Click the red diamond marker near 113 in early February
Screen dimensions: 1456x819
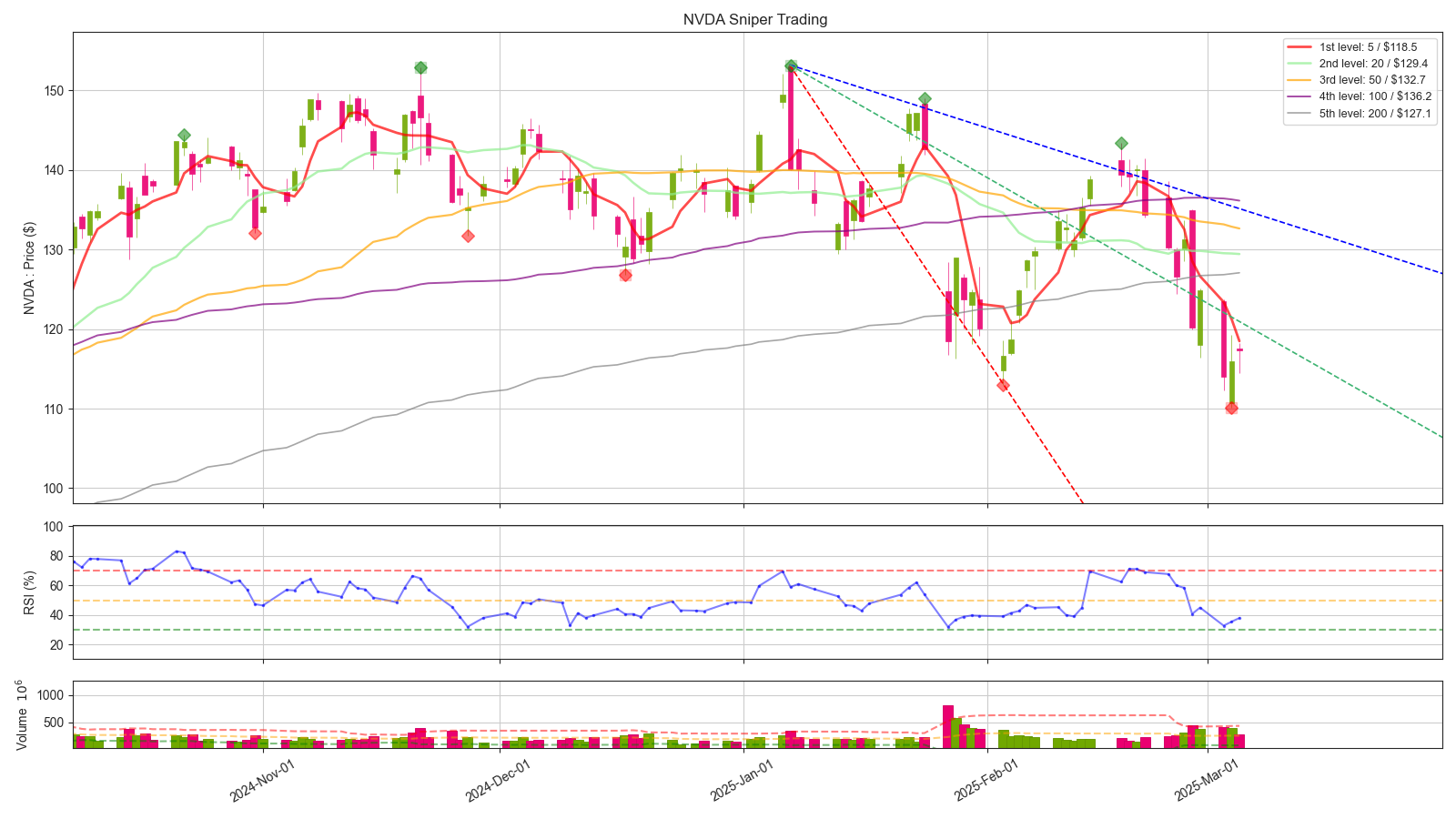click(1003, 385)
